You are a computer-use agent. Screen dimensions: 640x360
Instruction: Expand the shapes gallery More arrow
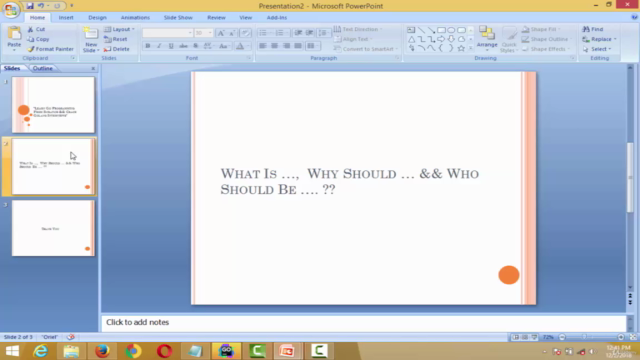(471, 49)
